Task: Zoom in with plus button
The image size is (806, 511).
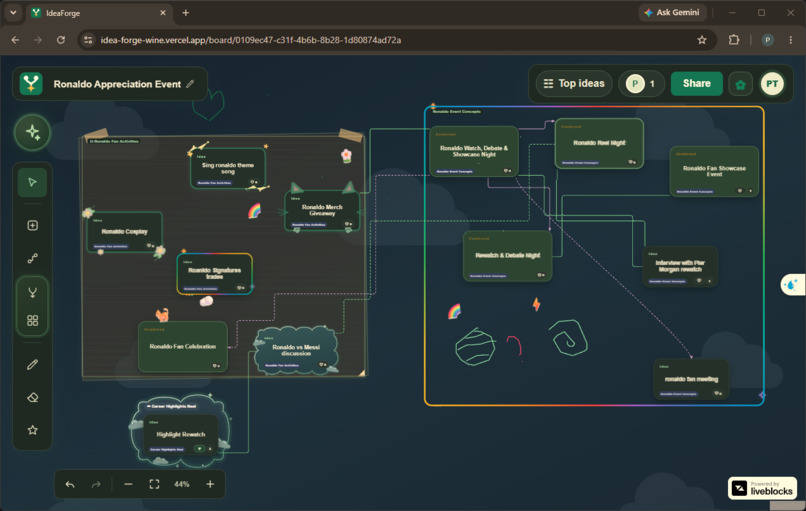Action: 210,484
